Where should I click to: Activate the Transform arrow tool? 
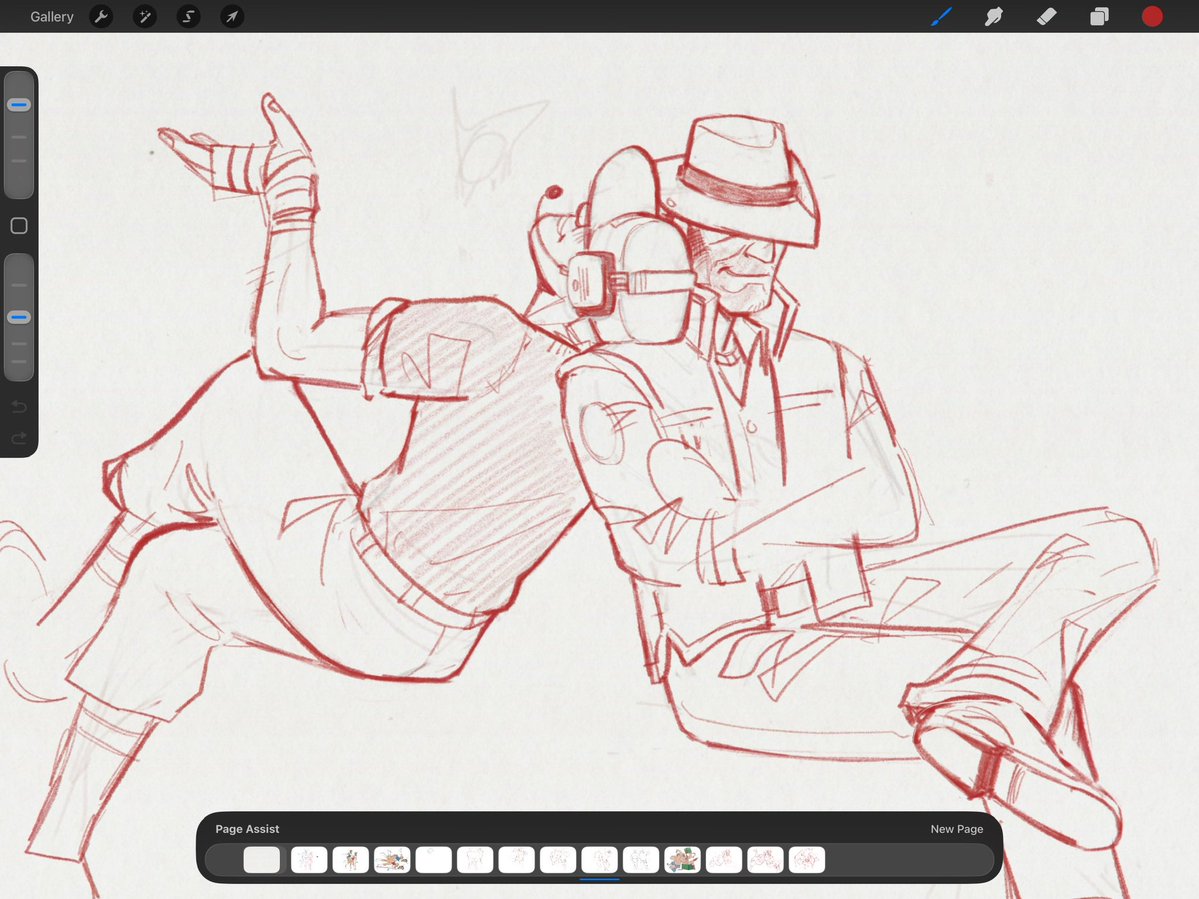pos(232,16)
